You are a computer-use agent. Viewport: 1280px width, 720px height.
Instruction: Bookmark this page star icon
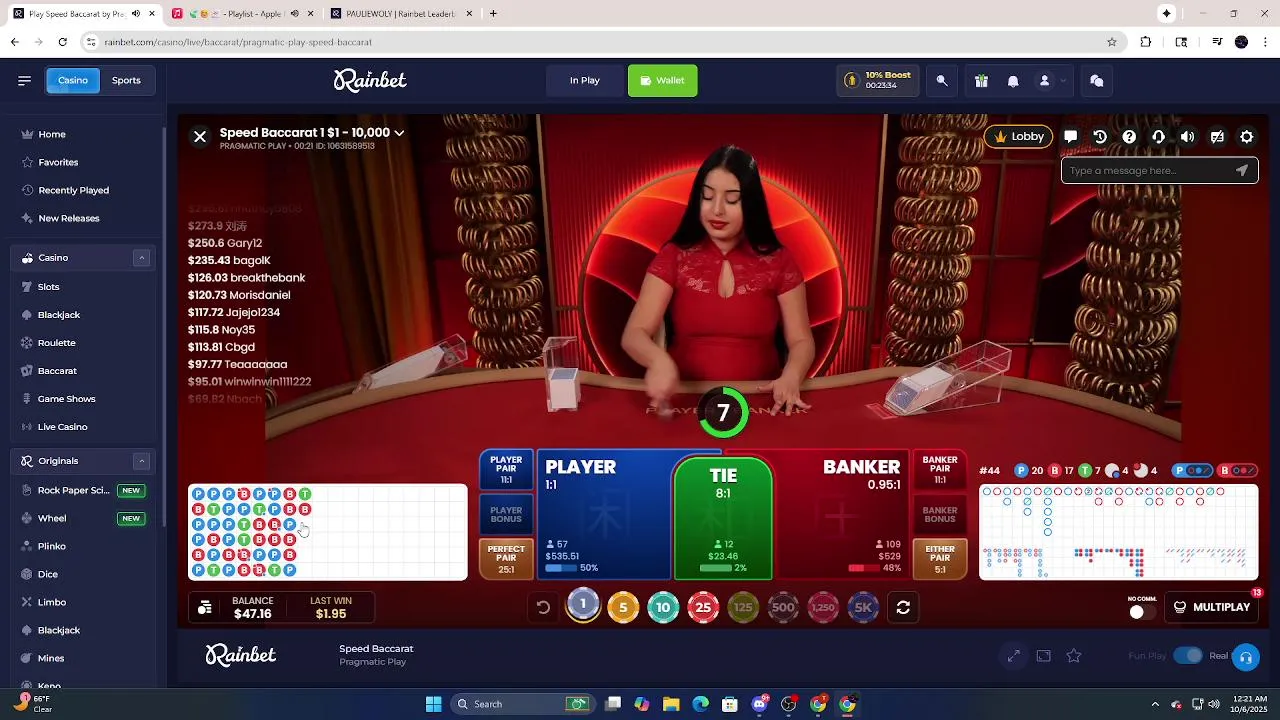coord(1111,42)
